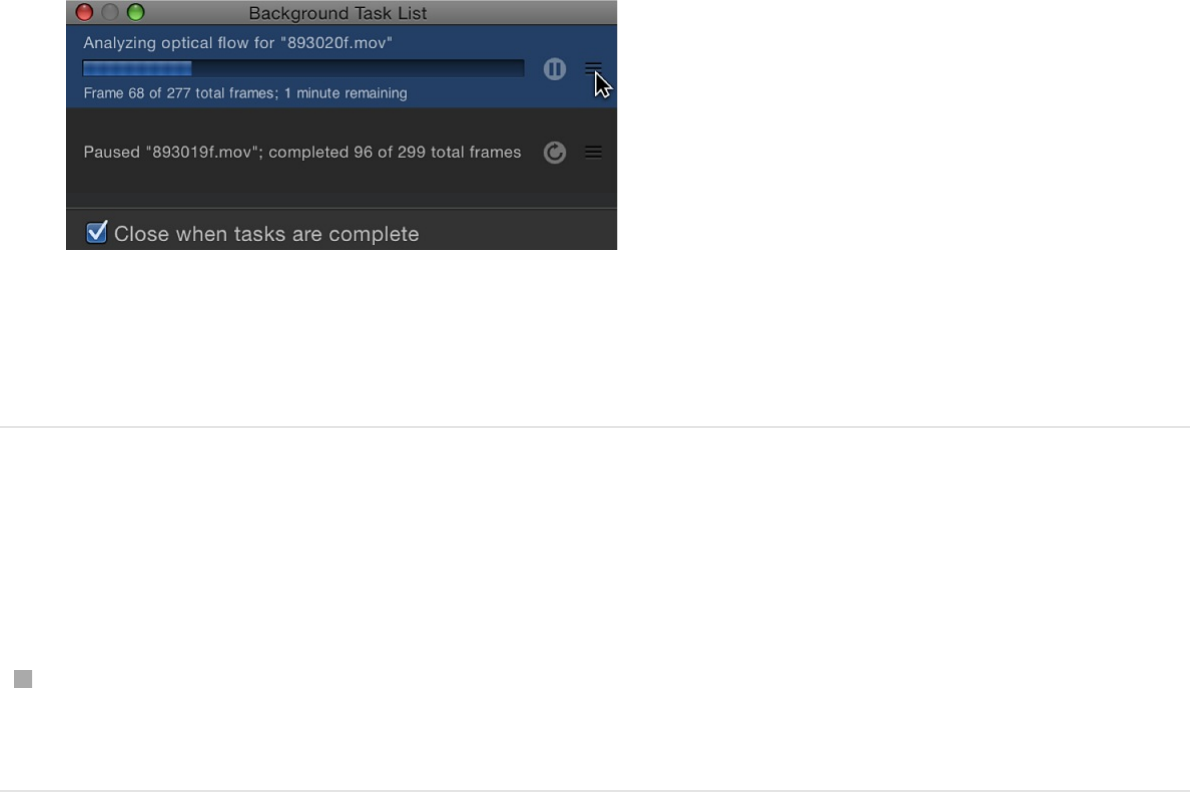
Task: Click the Close when tasks are complete label
Action: point(266,234)
